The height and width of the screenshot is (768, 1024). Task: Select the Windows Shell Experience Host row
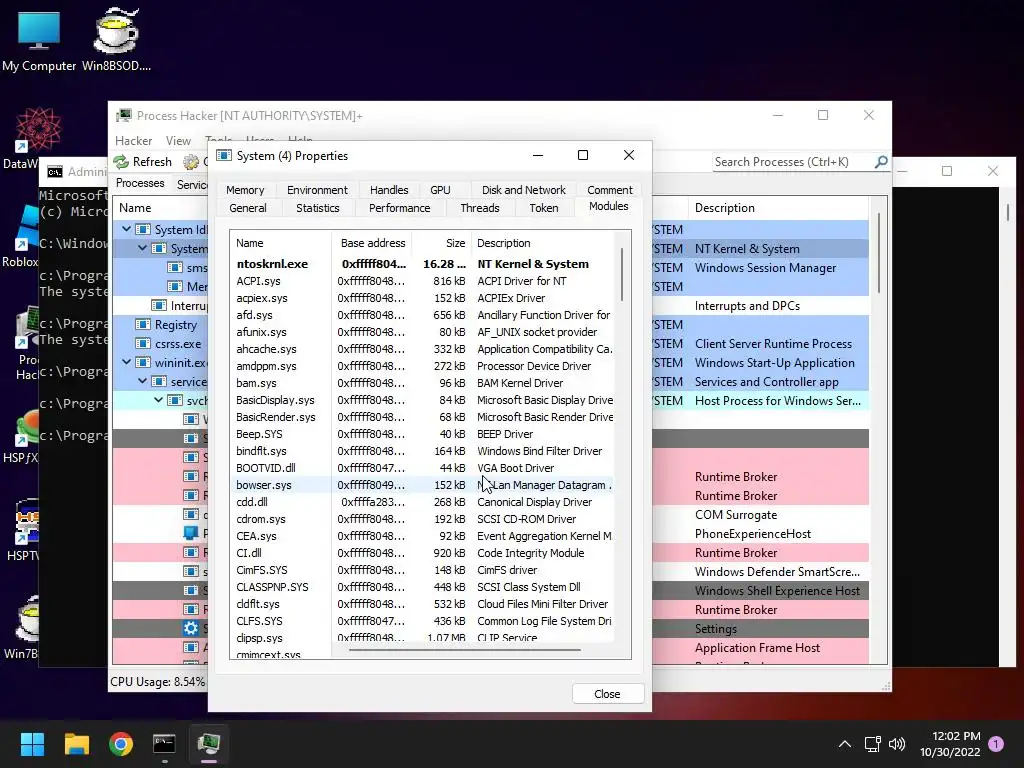777,590
